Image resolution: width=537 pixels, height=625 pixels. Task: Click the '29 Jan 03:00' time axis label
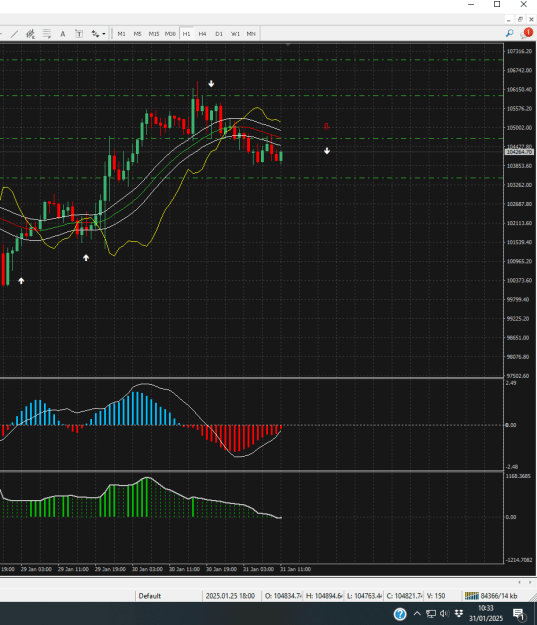tap(36, 569)
